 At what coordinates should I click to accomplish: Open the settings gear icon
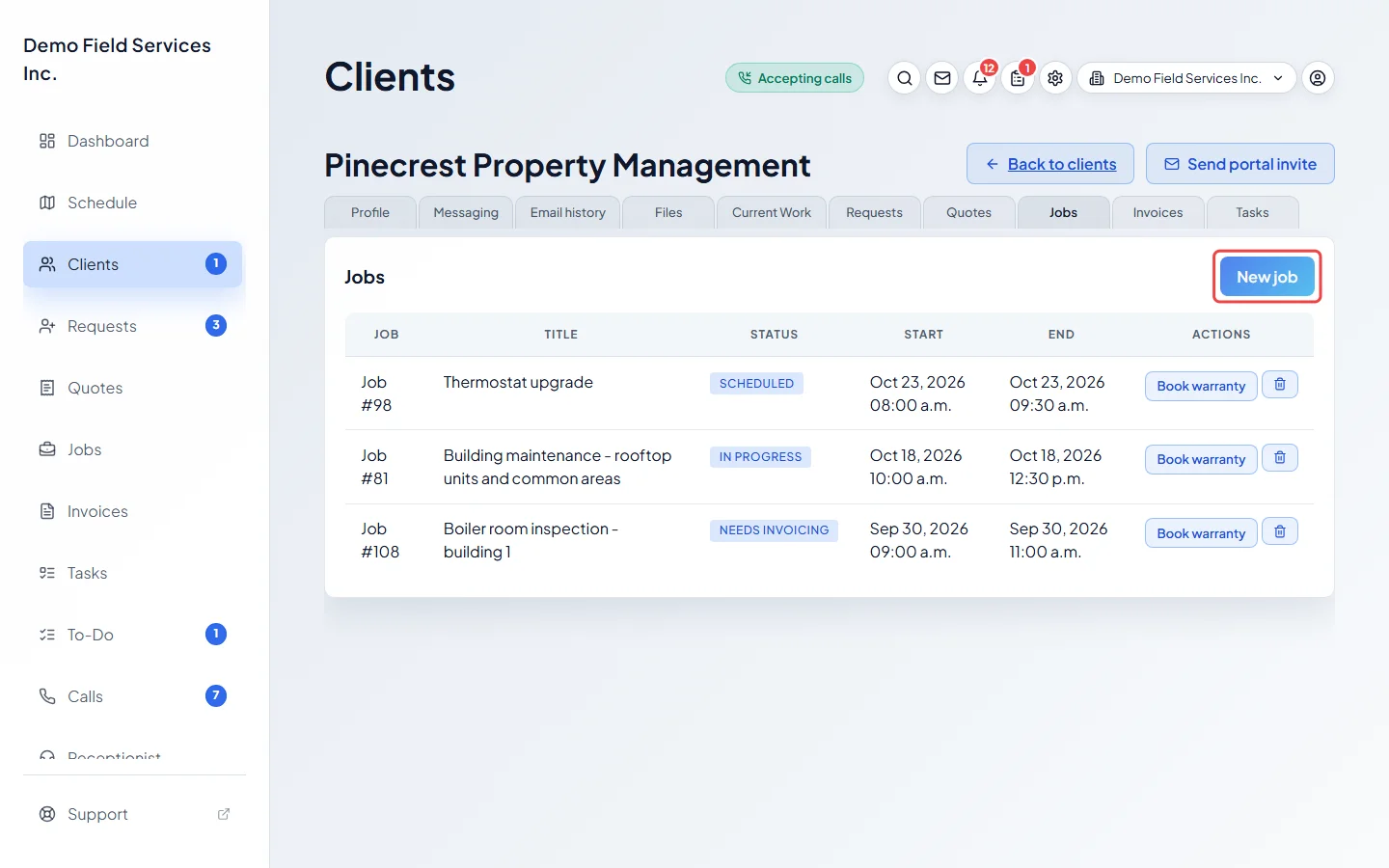click(1055, 78)
